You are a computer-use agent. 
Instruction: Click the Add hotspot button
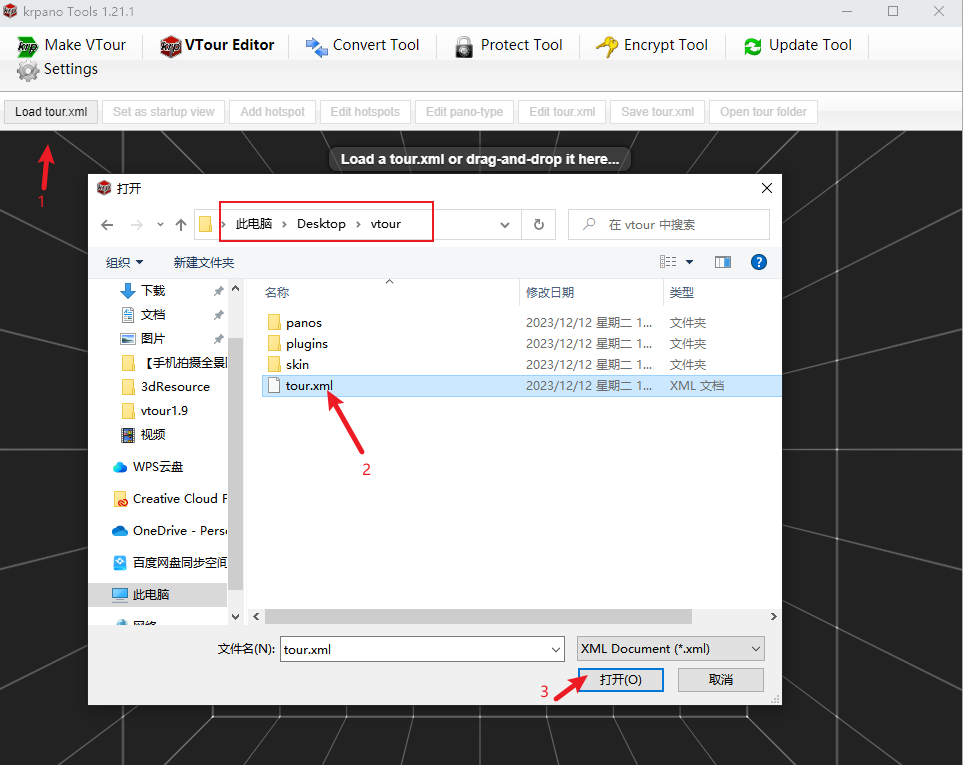pyautogui.click(x=273, y=112)
